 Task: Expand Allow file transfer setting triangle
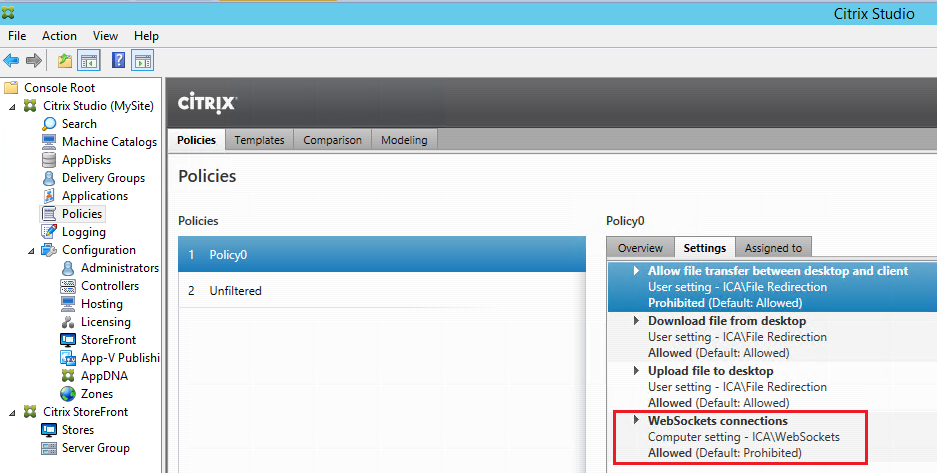tap(636, 271)
